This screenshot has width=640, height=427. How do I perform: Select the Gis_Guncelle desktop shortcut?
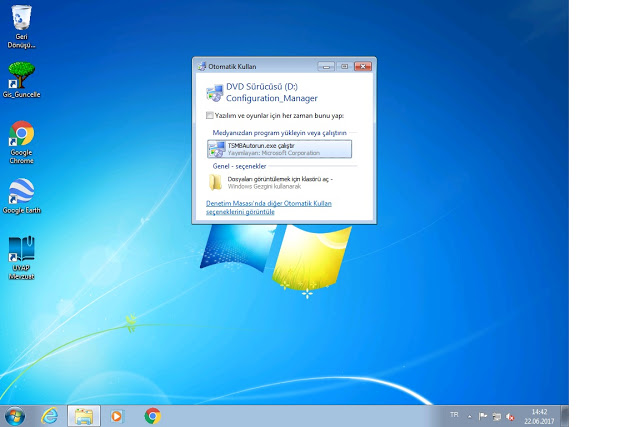click(x=20, y=76)
